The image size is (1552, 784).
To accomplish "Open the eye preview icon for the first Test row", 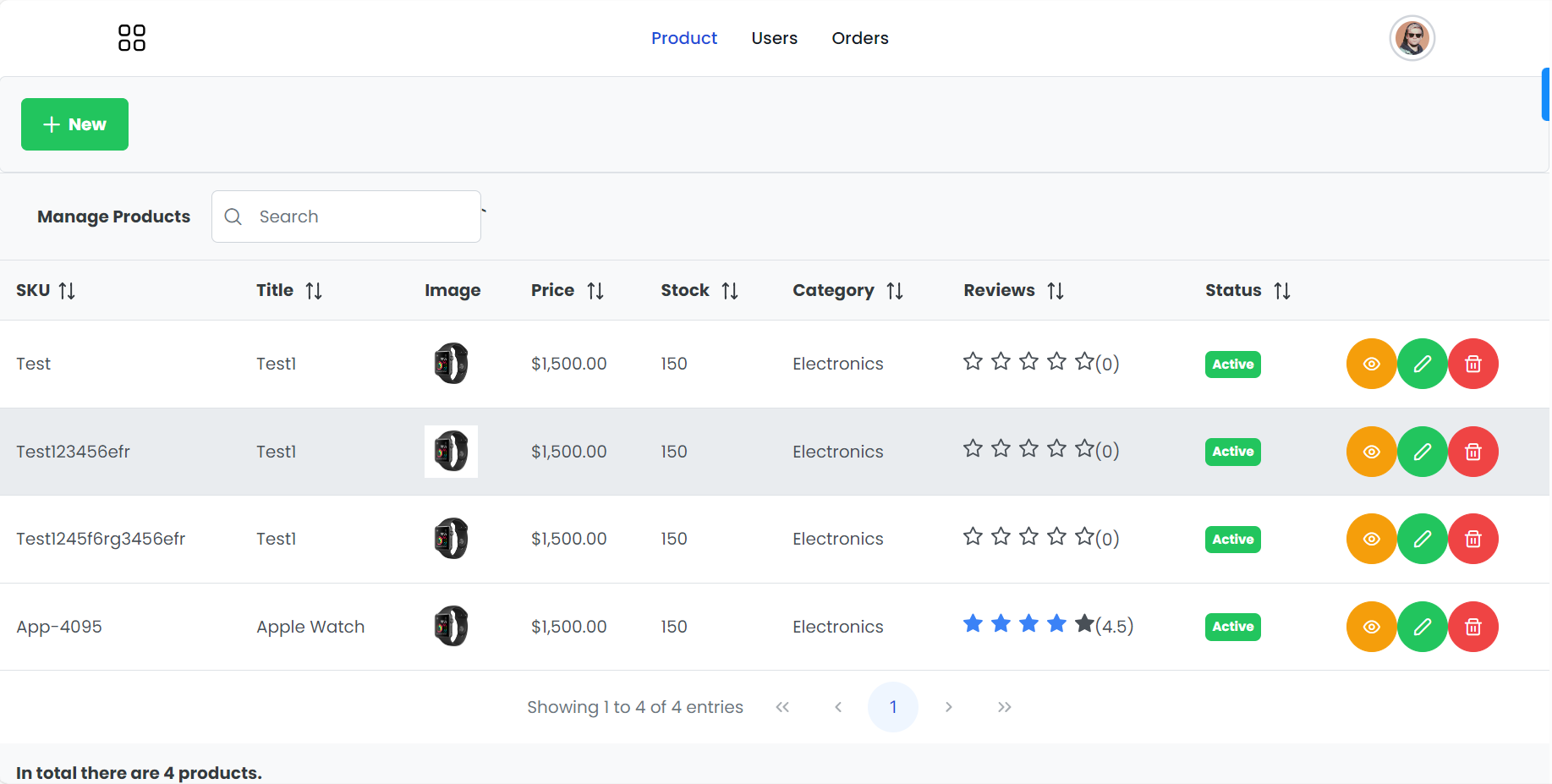I will coord(1371,364).
